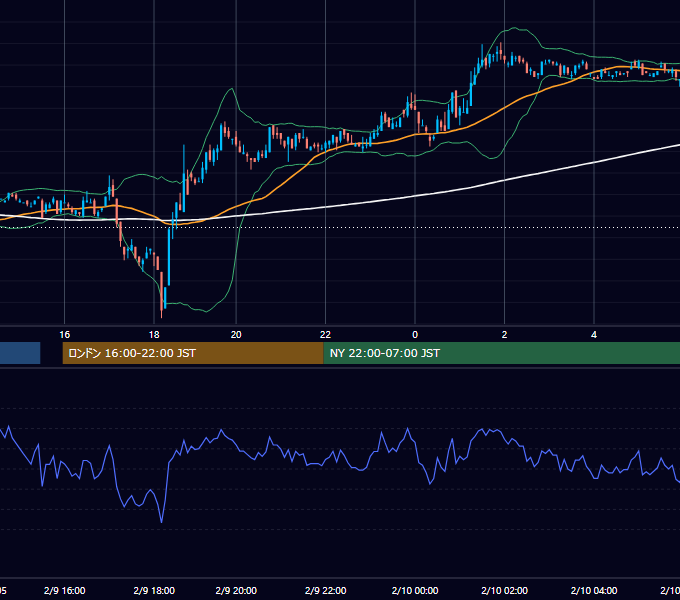Image resolution: width=680 pixels, height=600 pixels.
Task: Click the 2/9 16:00 date label
Action: [65, 590]
